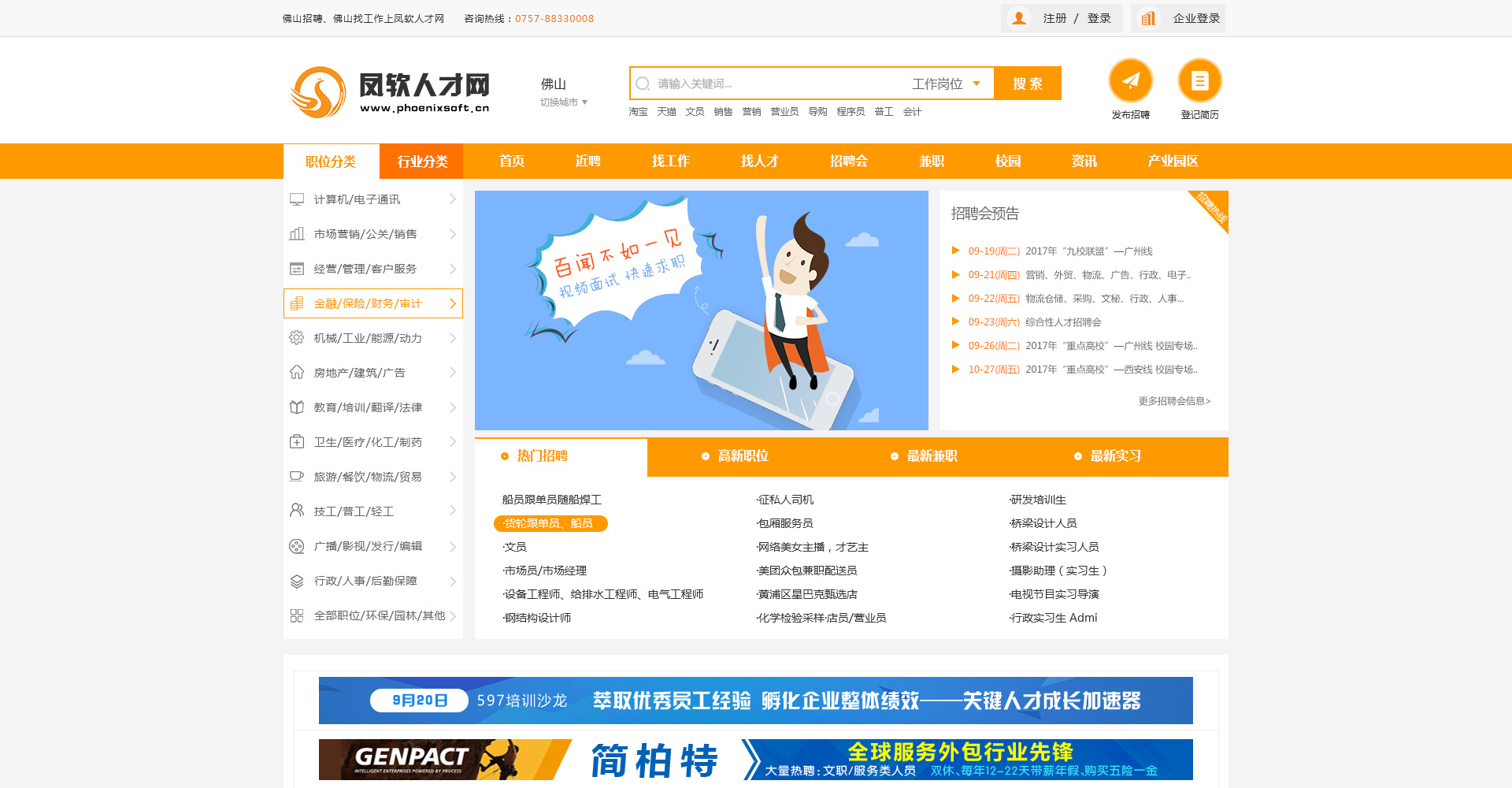Open the 597培训沙龙 banner ad

click(x=755, y=701)
